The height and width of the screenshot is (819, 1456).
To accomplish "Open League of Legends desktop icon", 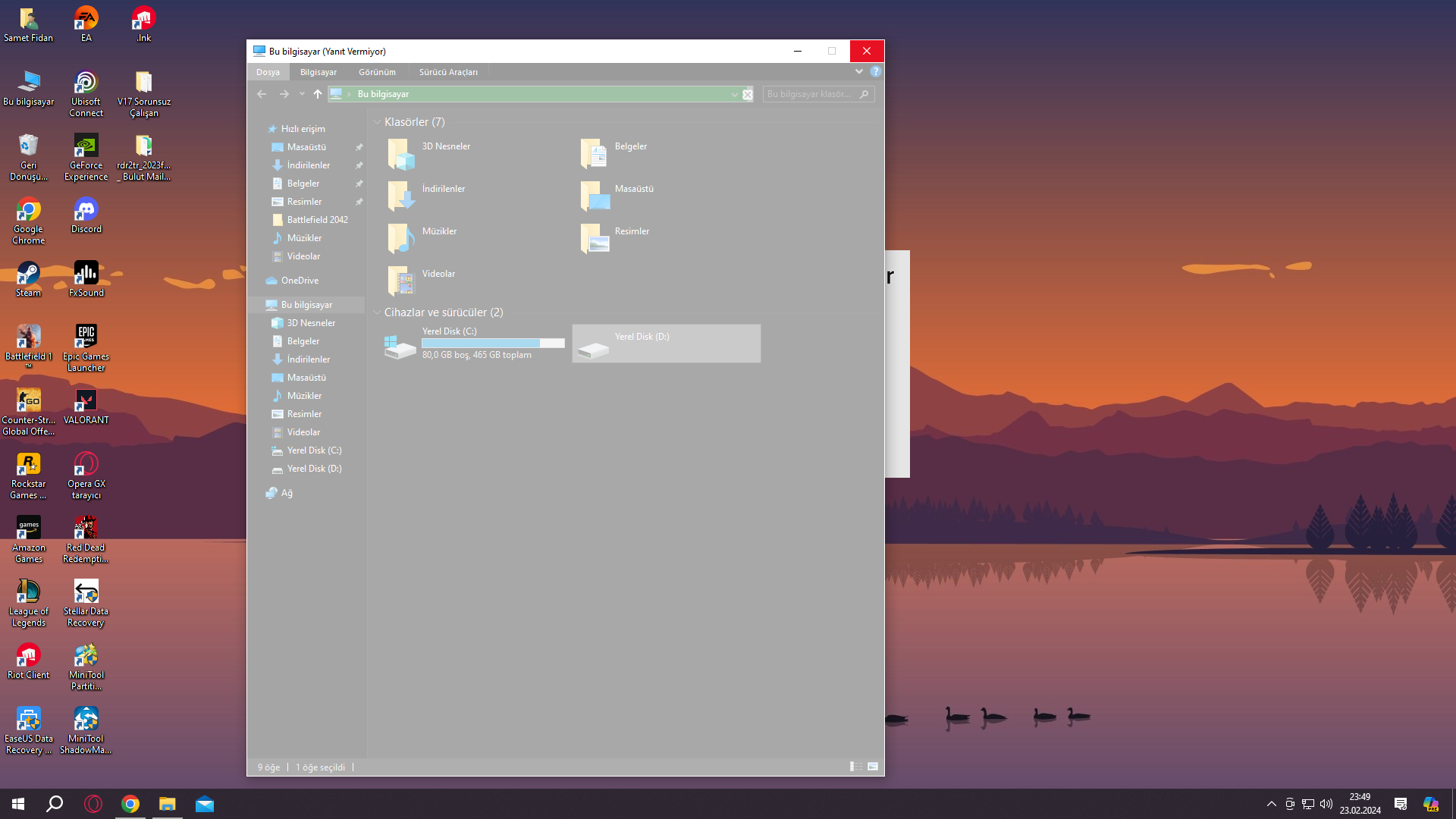I will coord(29,603).
